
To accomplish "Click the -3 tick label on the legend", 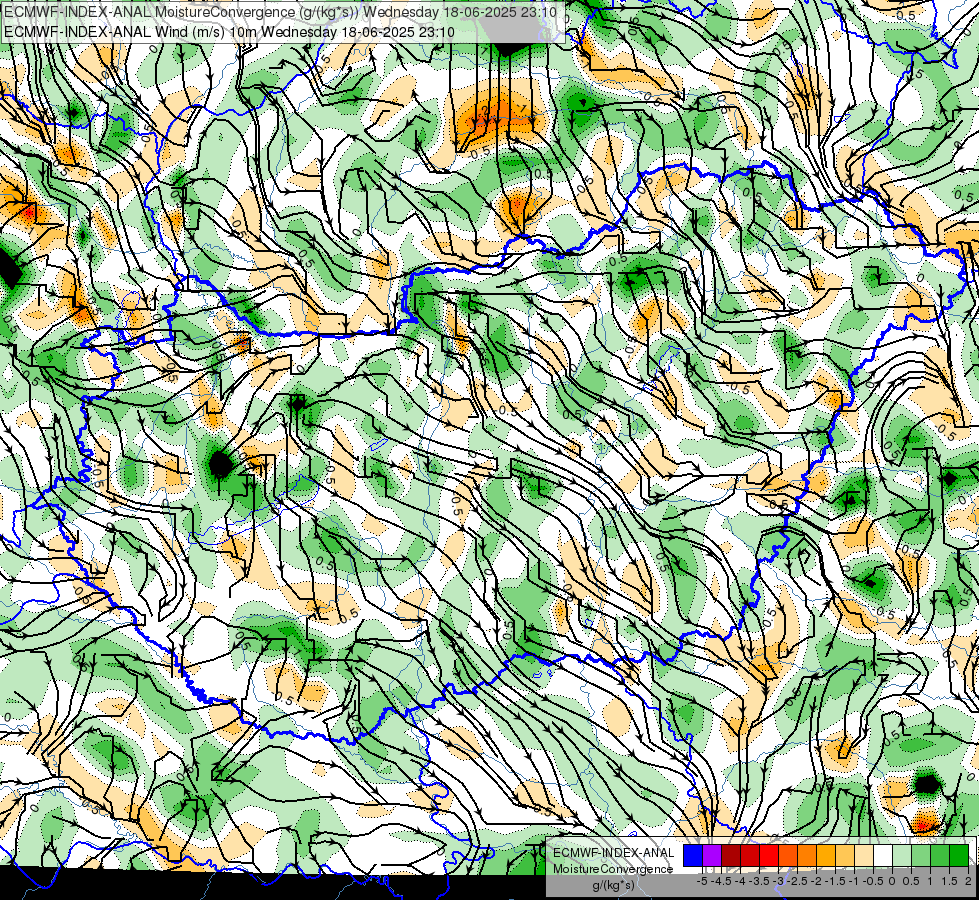I will coord(779,881).
